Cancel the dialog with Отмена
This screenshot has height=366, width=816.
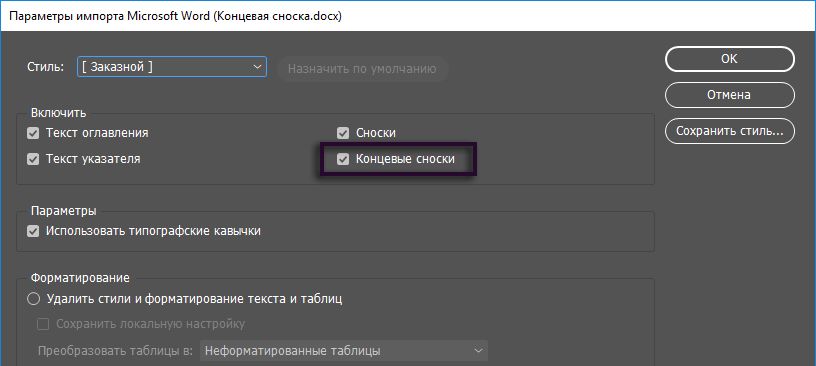pos(730,95)
